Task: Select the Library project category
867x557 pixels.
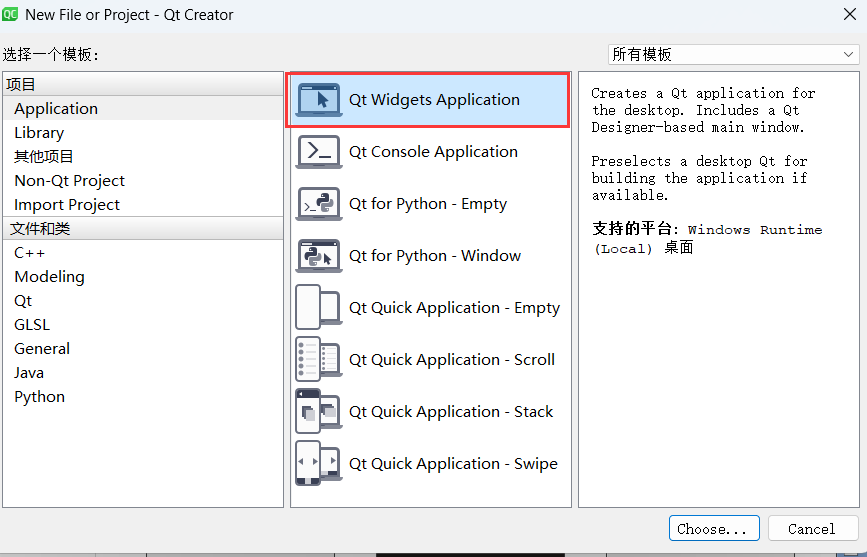Action: pyautogui.click(x=143, y=133)
